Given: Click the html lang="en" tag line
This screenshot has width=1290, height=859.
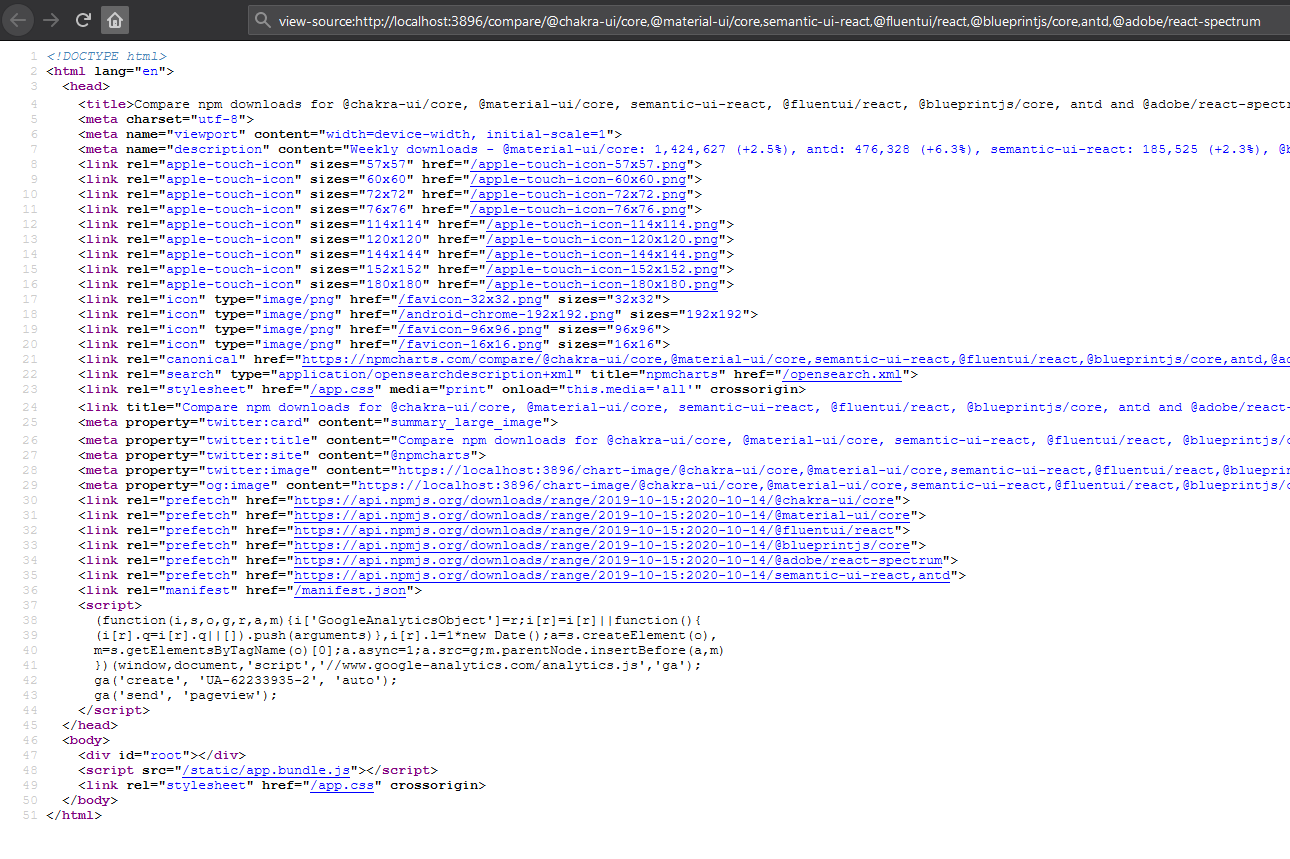Looking at the screenshot, I should coord(110,72).
